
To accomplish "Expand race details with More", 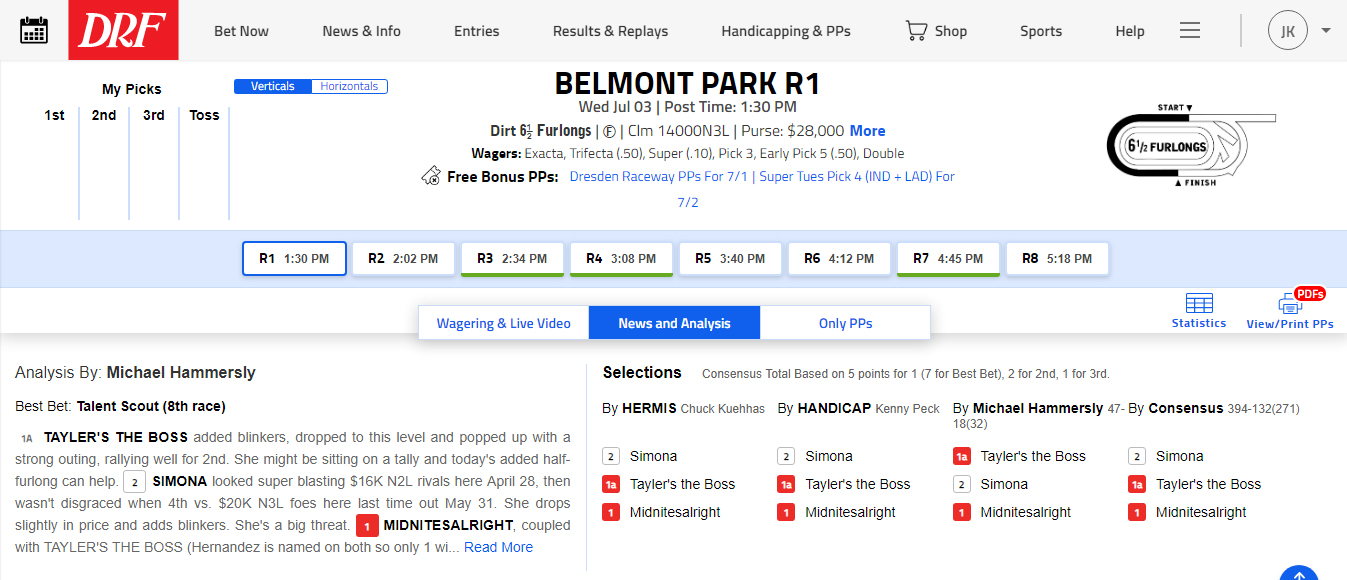I will pos(867,131).
